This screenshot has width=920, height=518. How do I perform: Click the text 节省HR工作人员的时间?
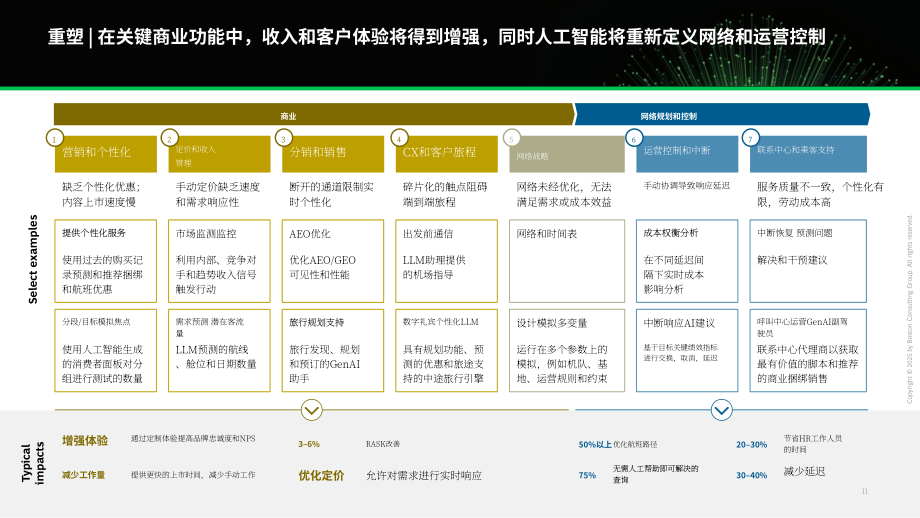tap(813, 443)
